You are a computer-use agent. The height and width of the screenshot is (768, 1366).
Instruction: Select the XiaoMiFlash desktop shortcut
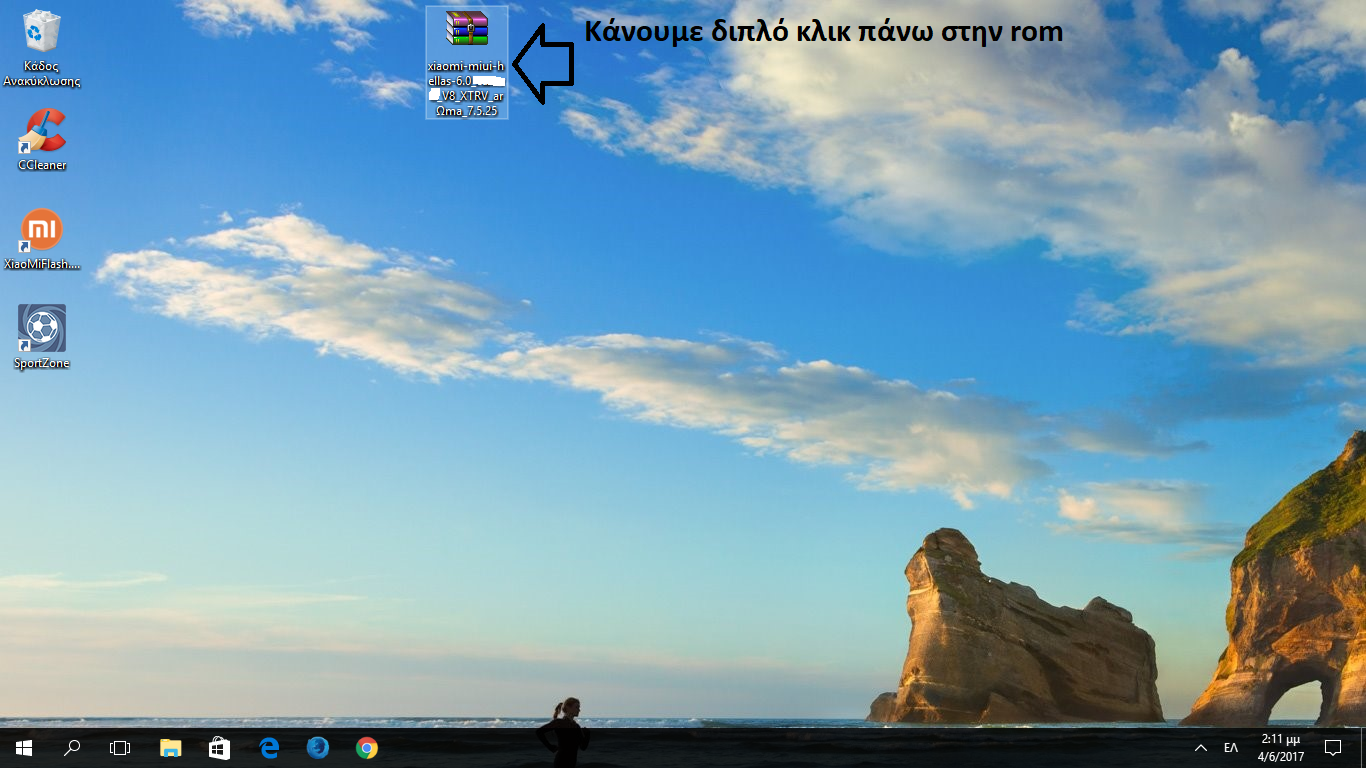click(41, 240)
